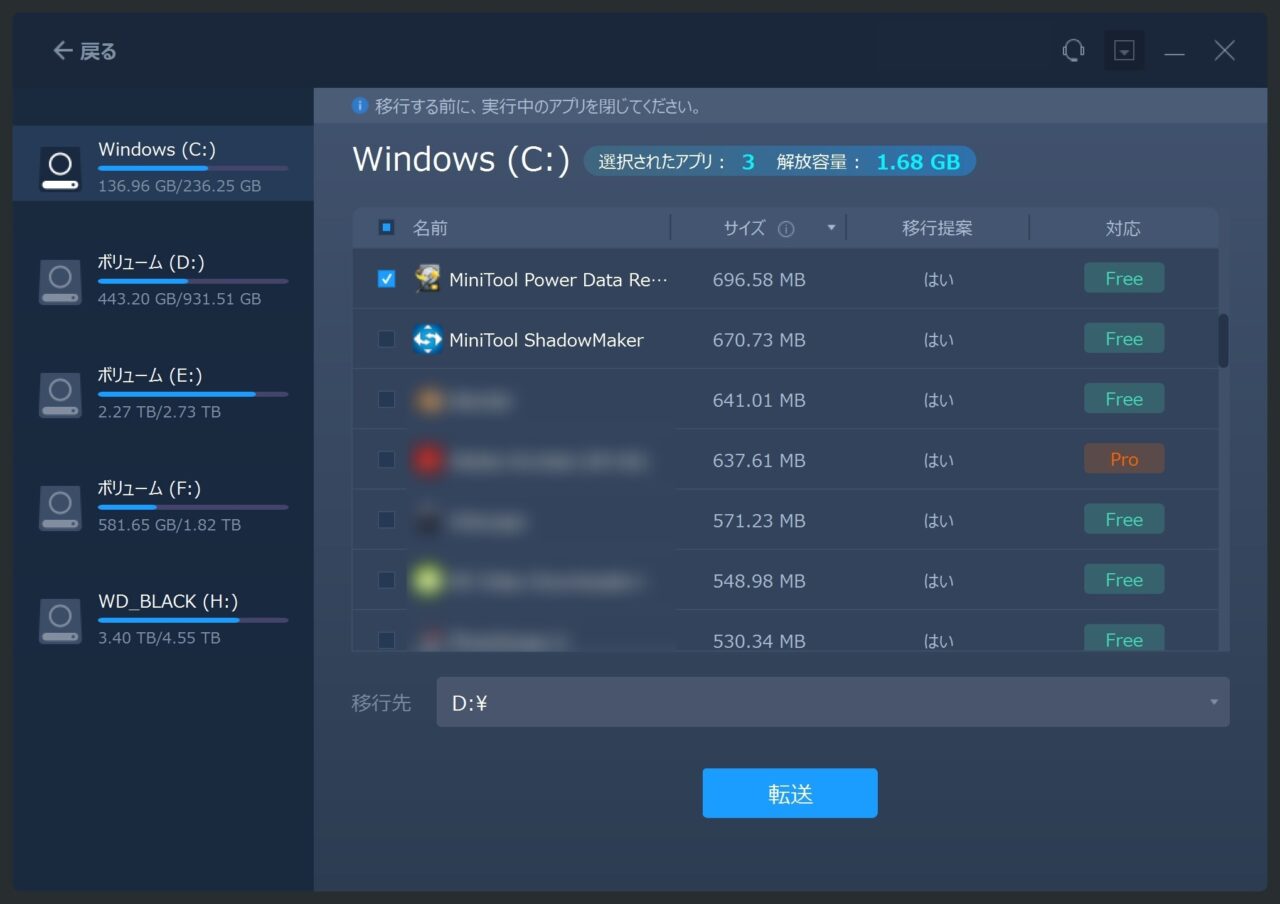
Task: Click Free badge on 571.23 MB row
Action: click(1124, 519)
